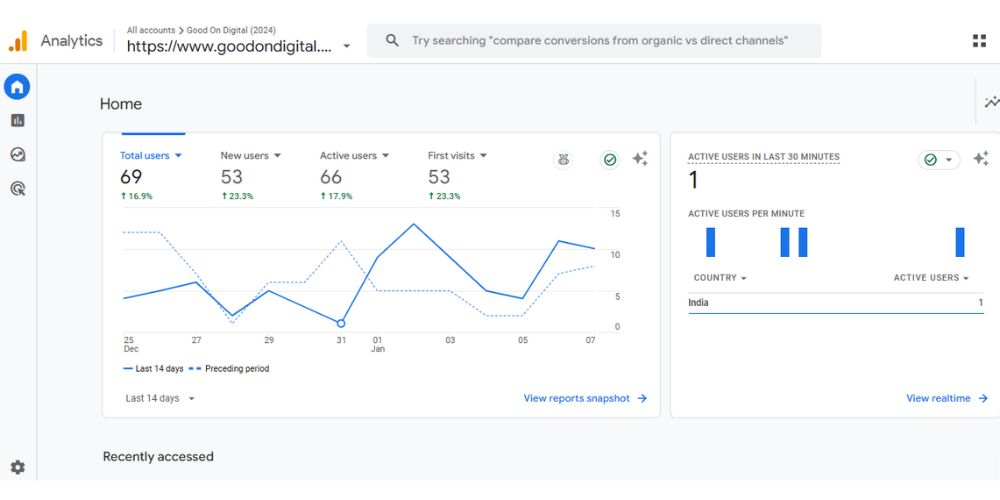Open the Advertising icon in sidebar
This screenshot has height=500, width=1000.
coord(17,188)
